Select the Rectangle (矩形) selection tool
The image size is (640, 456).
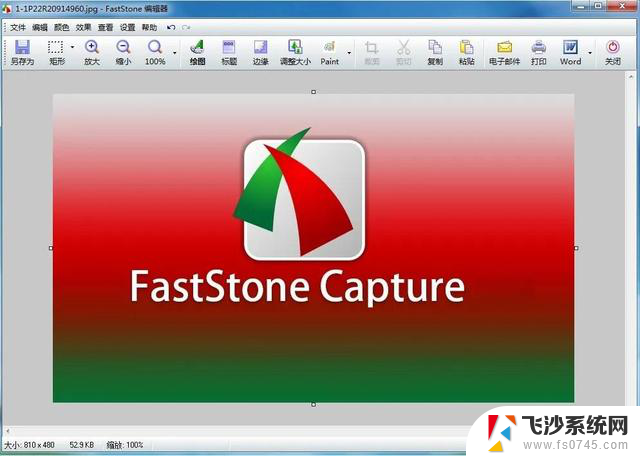[x=56, y=52]
